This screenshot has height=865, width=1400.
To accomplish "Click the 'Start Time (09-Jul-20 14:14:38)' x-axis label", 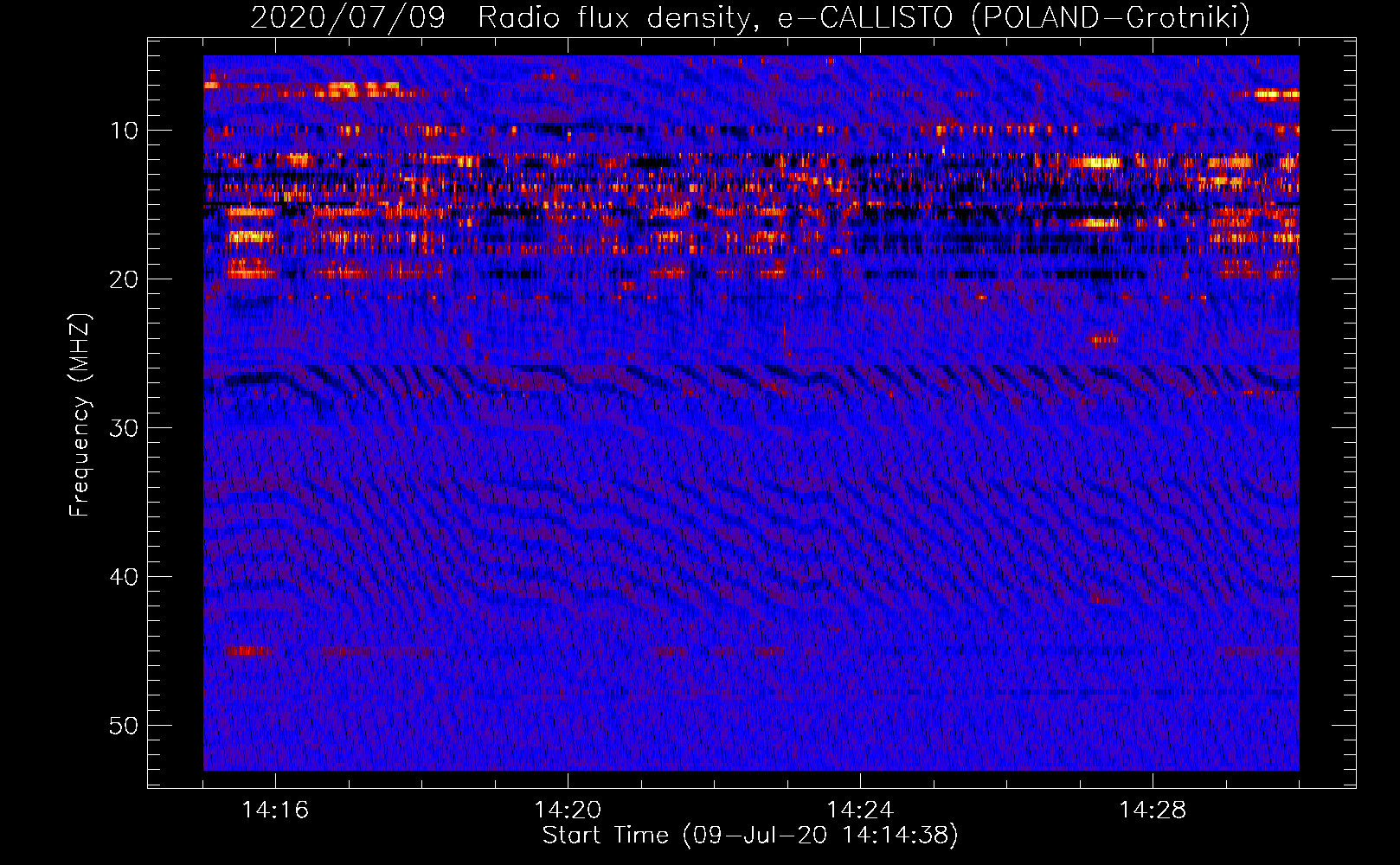I will [750, 836].
